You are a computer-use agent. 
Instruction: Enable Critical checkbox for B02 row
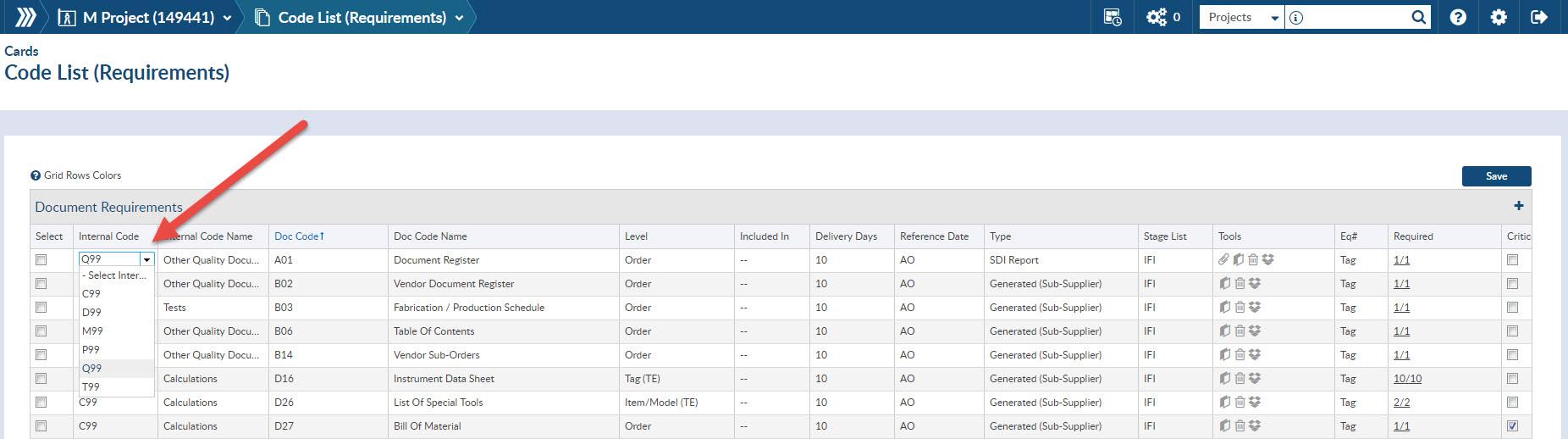1513,284
